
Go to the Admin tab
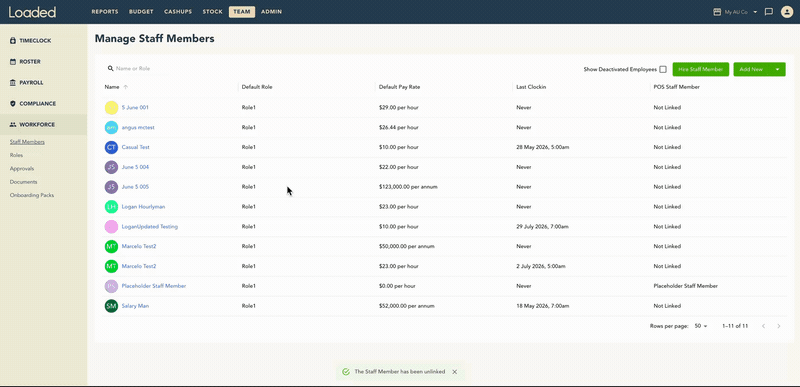[271, 12]
